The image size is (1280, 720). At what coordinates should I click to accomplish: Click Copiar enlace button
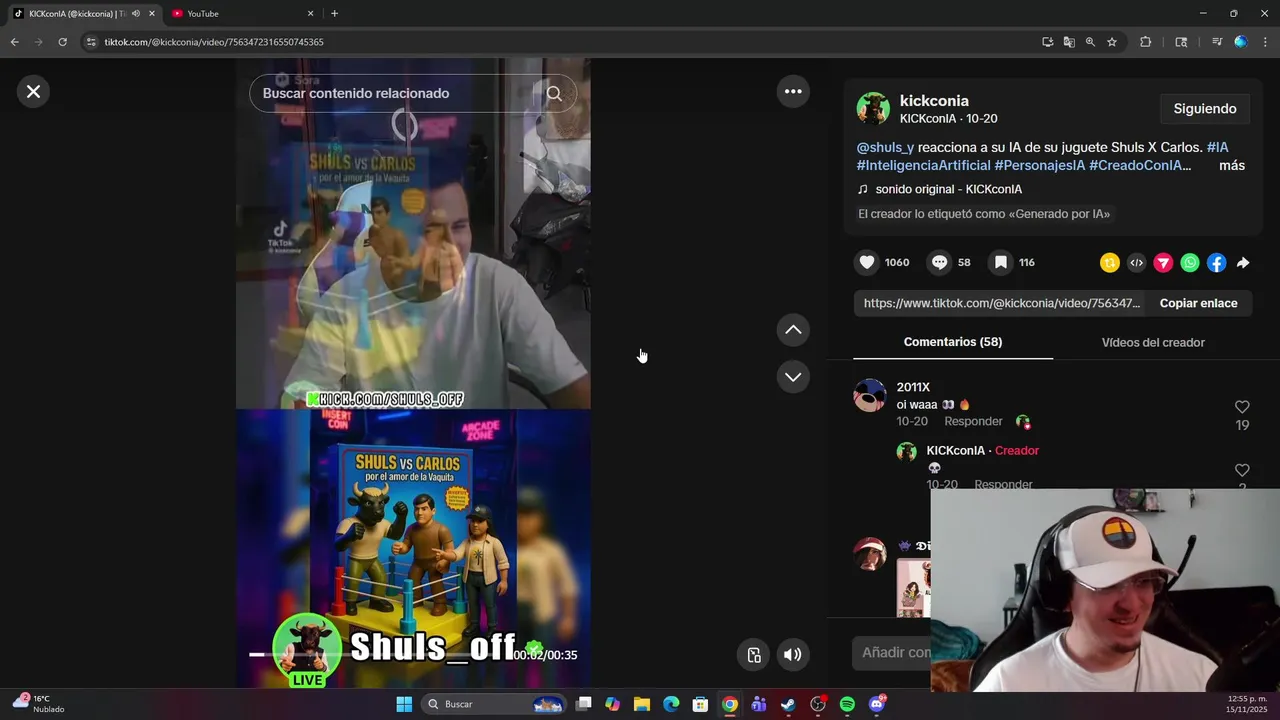tap(1198, 303)
